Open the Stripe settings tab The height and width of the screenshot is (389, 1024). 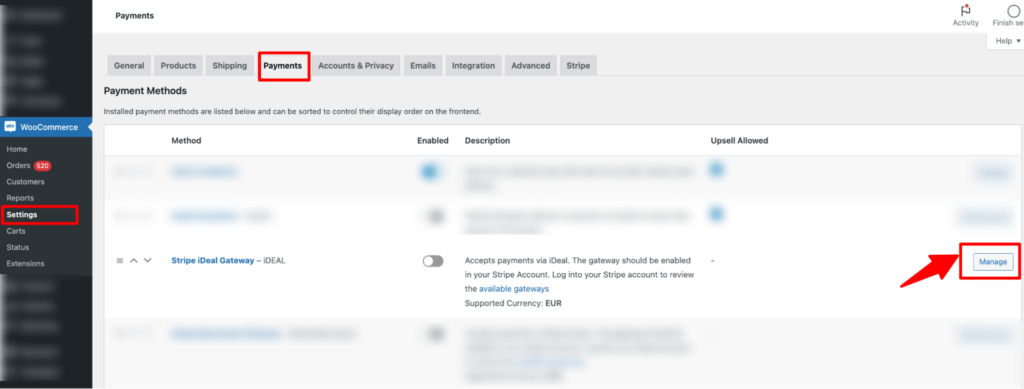pyautogui.click(x=578, y=66)
